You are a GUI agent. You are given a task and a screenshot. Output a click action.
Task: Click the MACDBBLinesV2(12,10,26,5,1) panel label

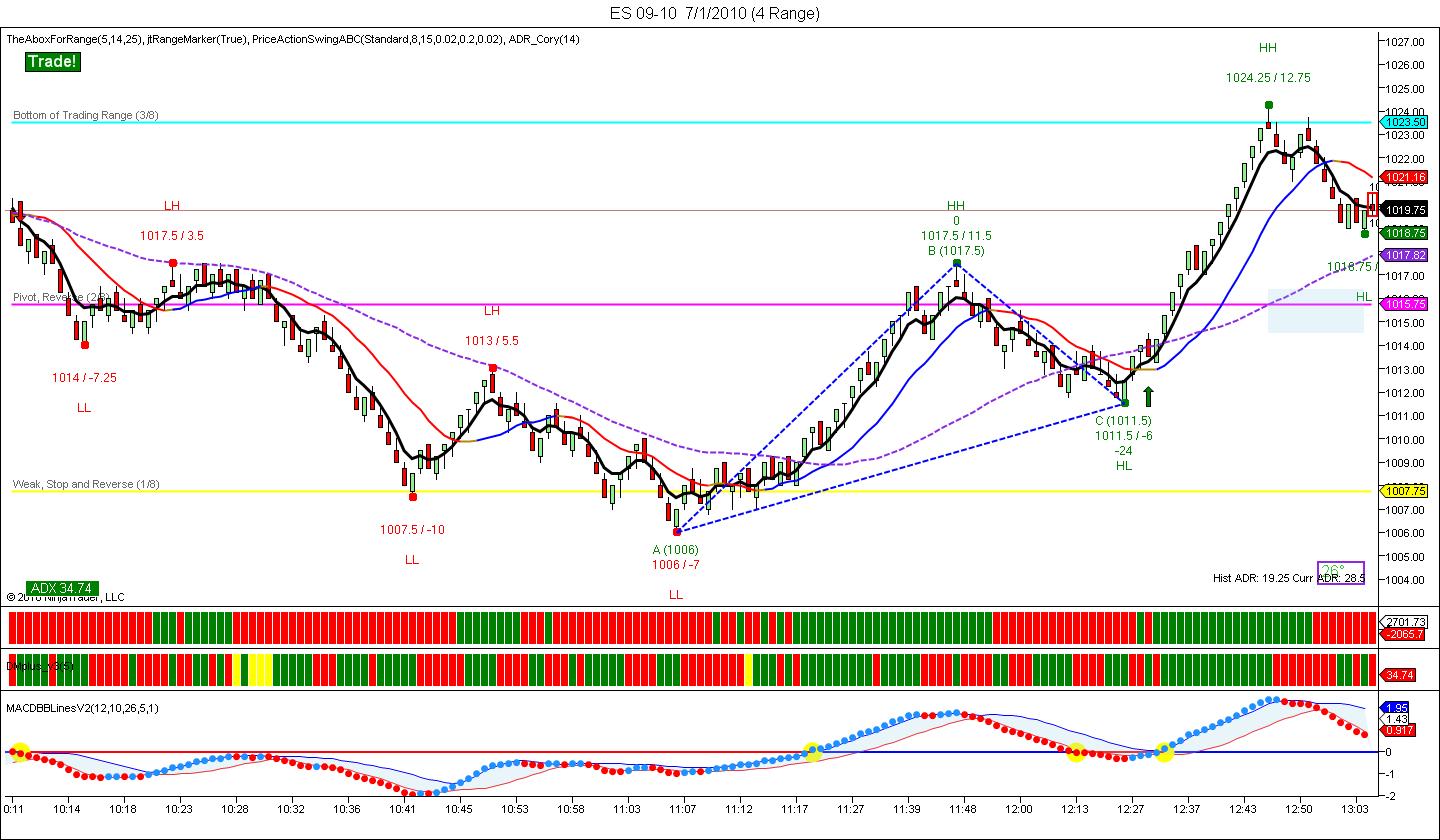82,707
